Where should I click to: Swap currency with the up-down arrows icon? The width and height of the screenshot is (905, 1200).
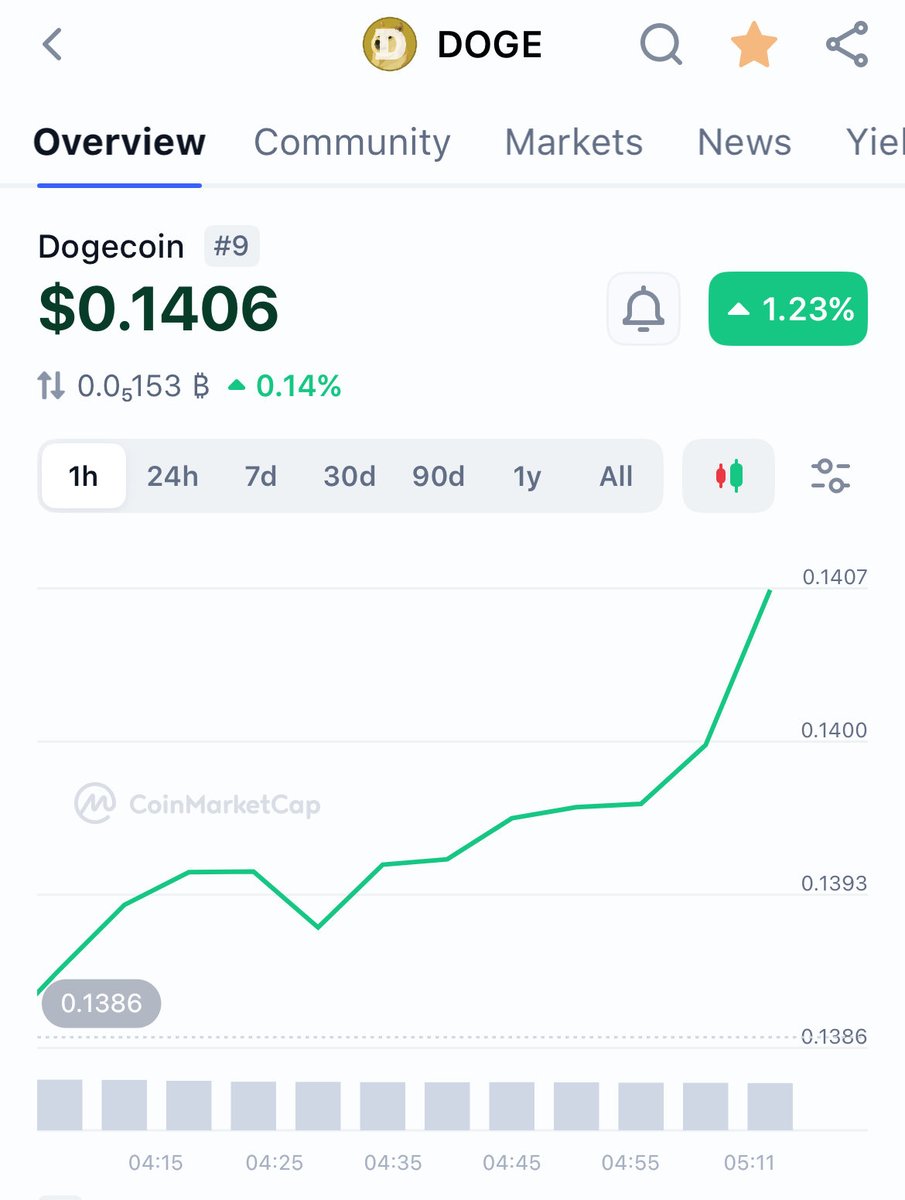coord(51,386)
